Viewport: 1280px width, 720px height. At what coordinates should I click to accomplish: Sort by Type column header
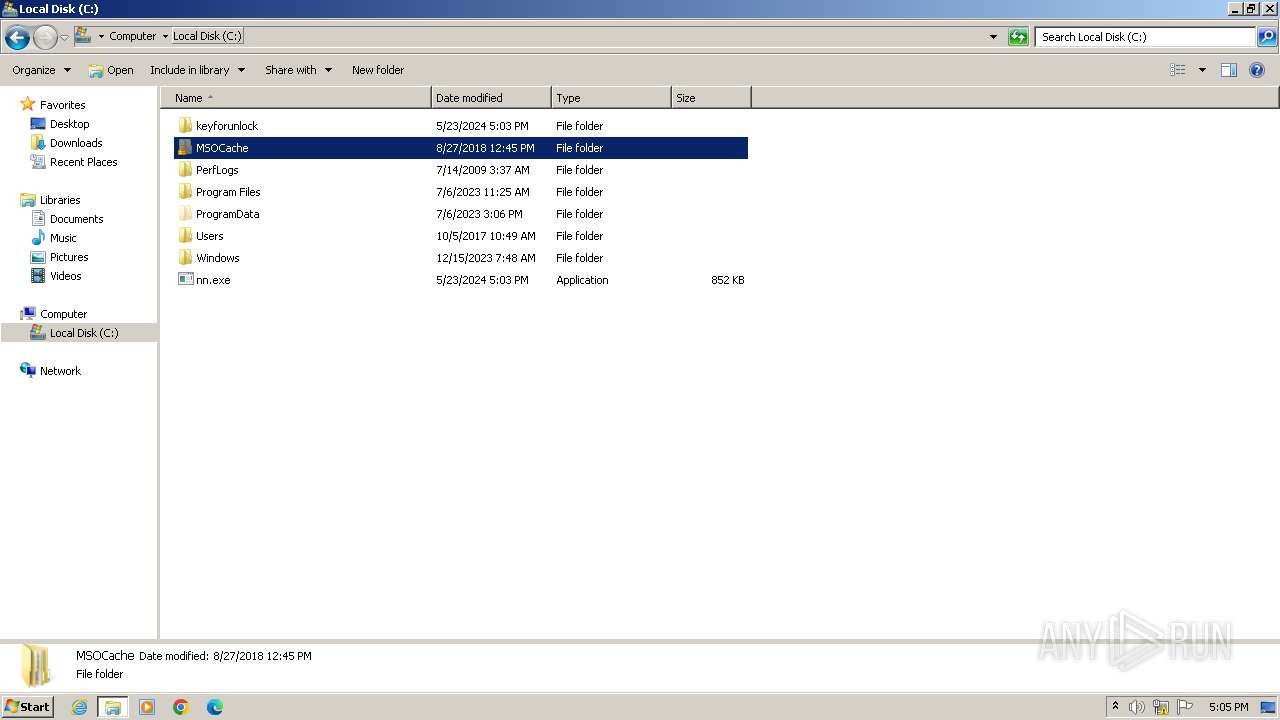click(x=611, y=98)
